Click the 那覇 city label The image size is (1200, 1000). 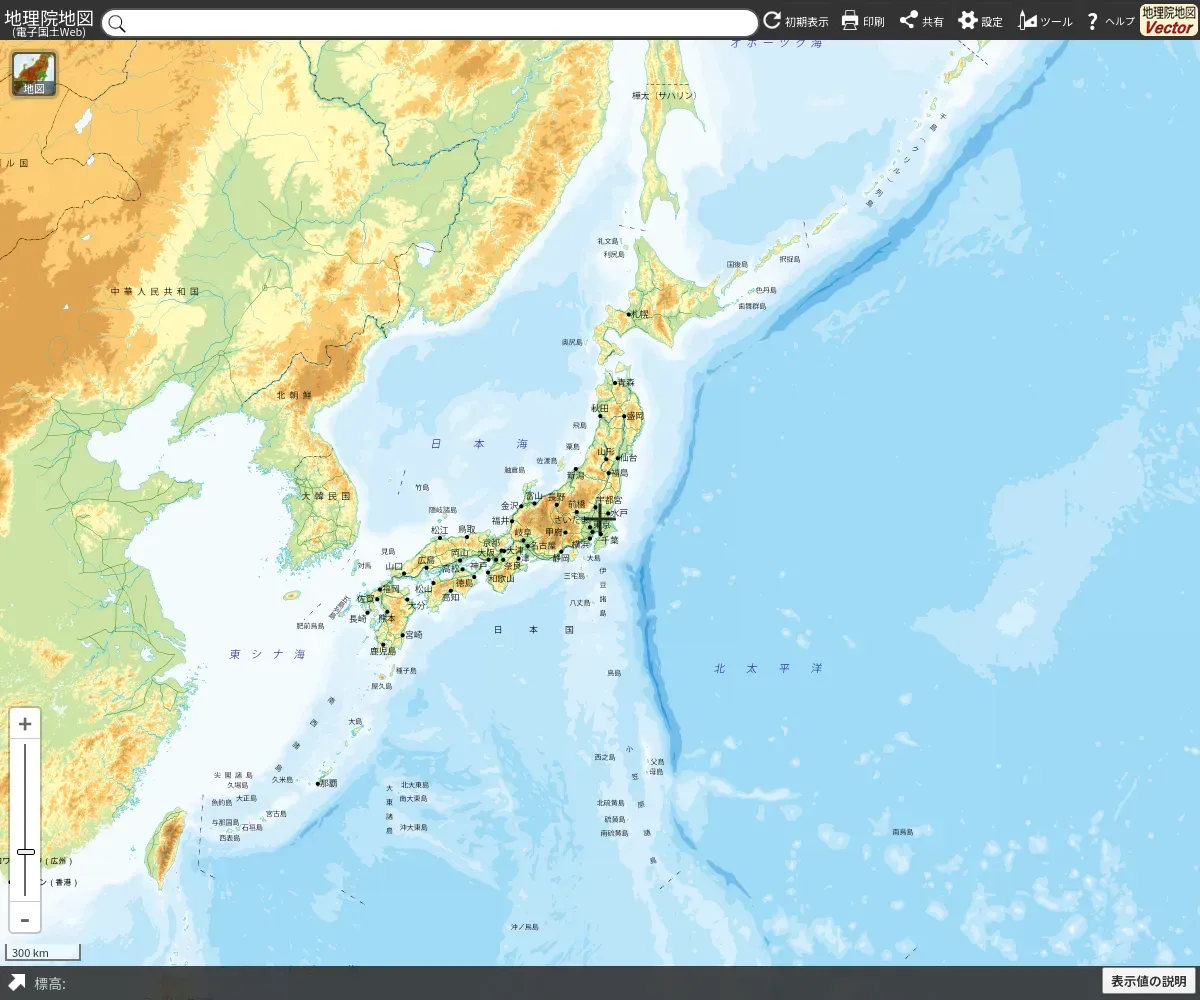click(x=328, y=783)
